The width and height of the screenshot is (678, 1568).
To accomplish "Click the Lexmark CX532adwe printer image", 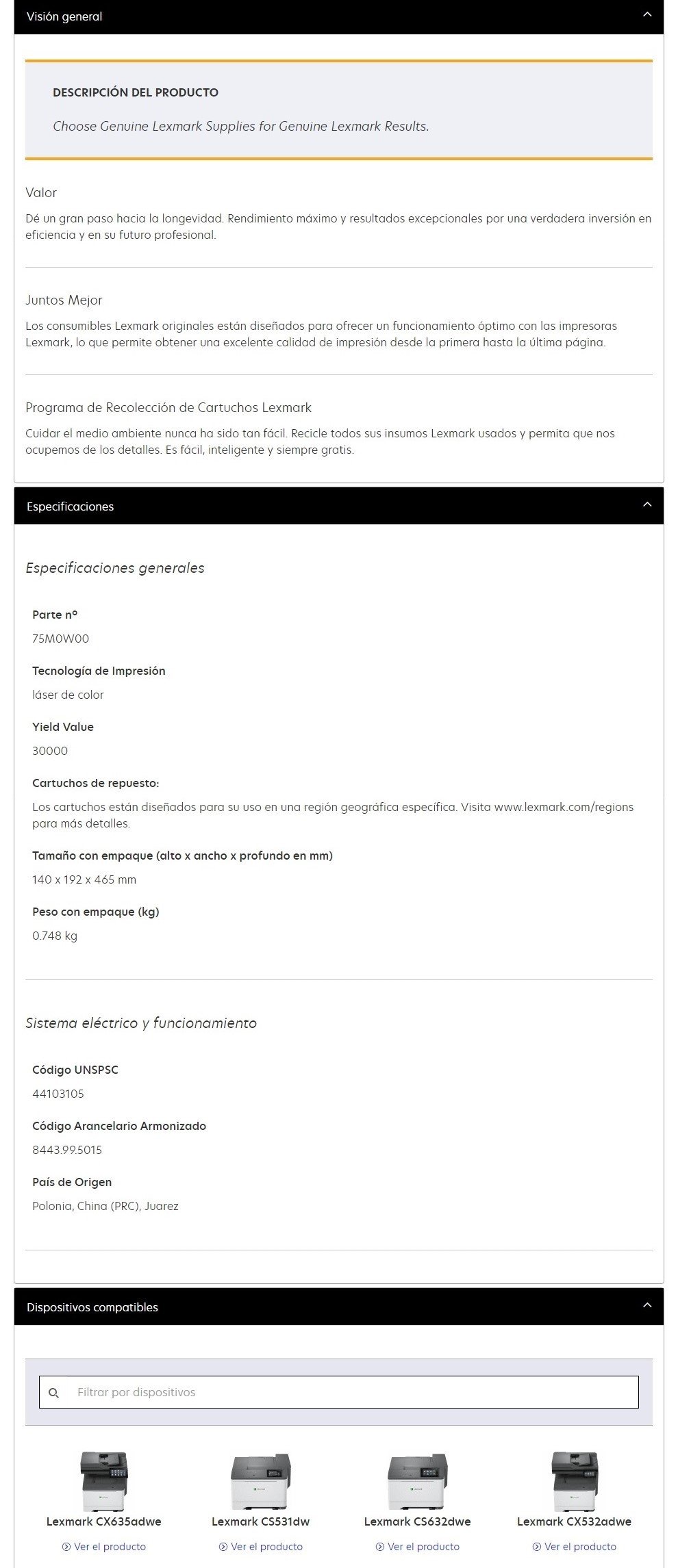I will point(575,1481).
